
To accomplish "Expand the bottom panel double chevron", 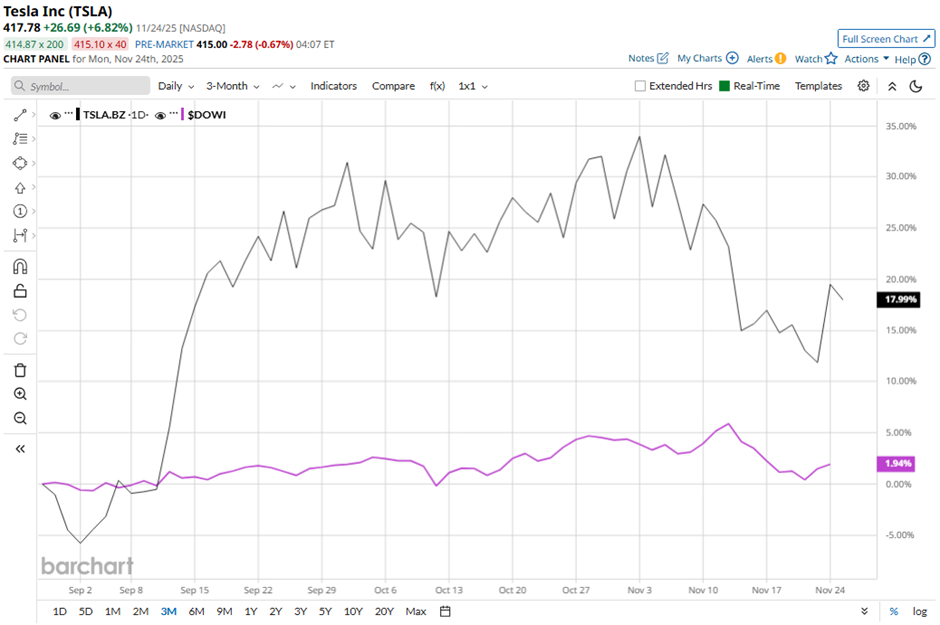I will coord(864,611).
